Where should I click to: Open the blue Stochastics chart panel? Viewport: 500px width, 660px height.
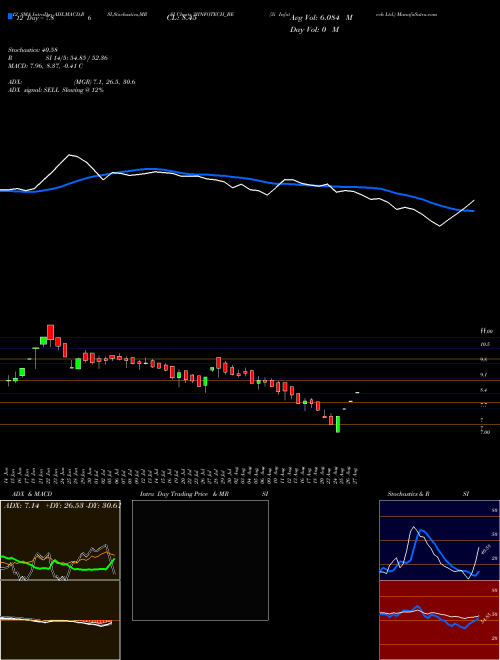(439, 540)
